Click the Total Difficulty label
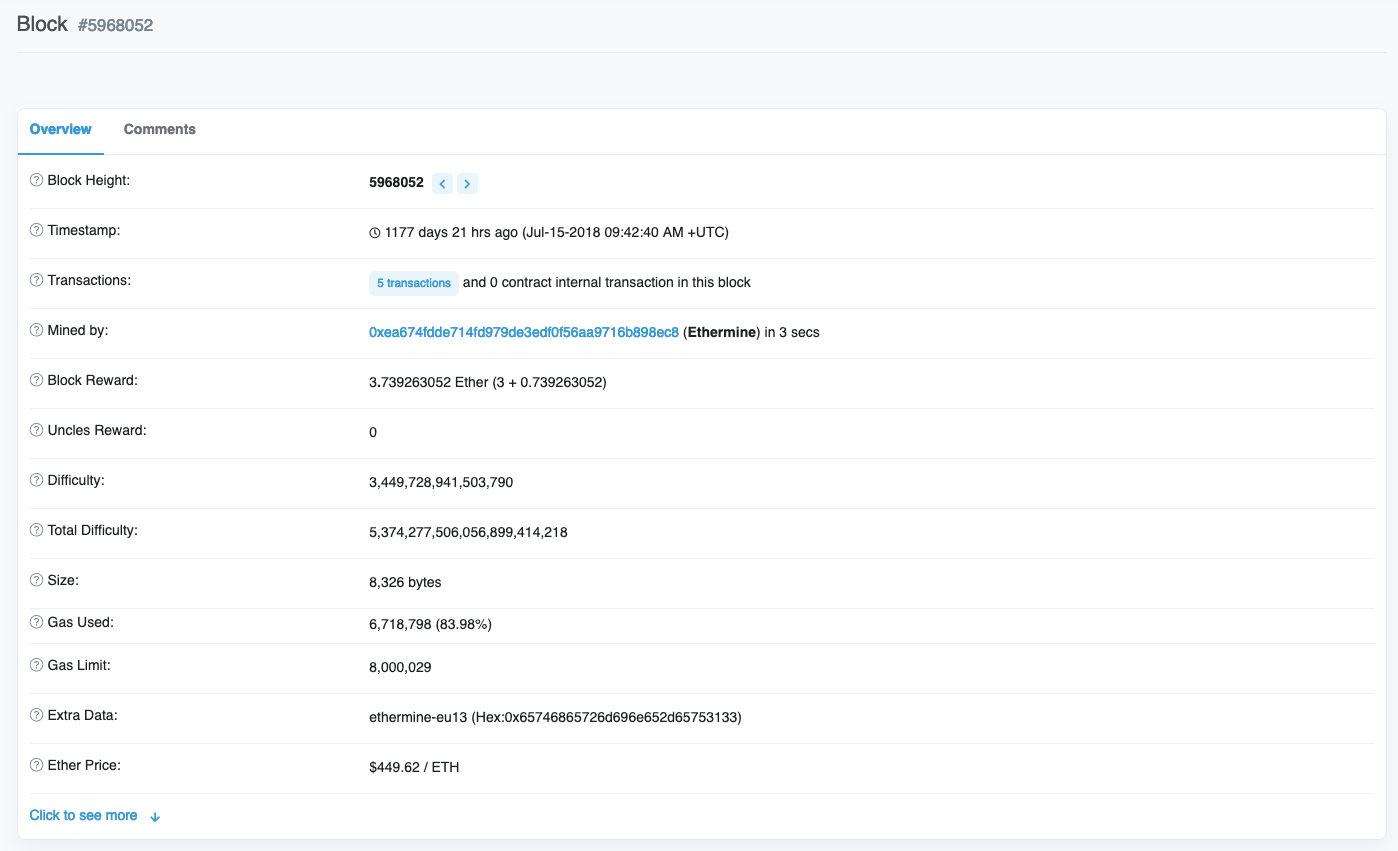This screenshot has width=1398, height=851. (93, 531)
